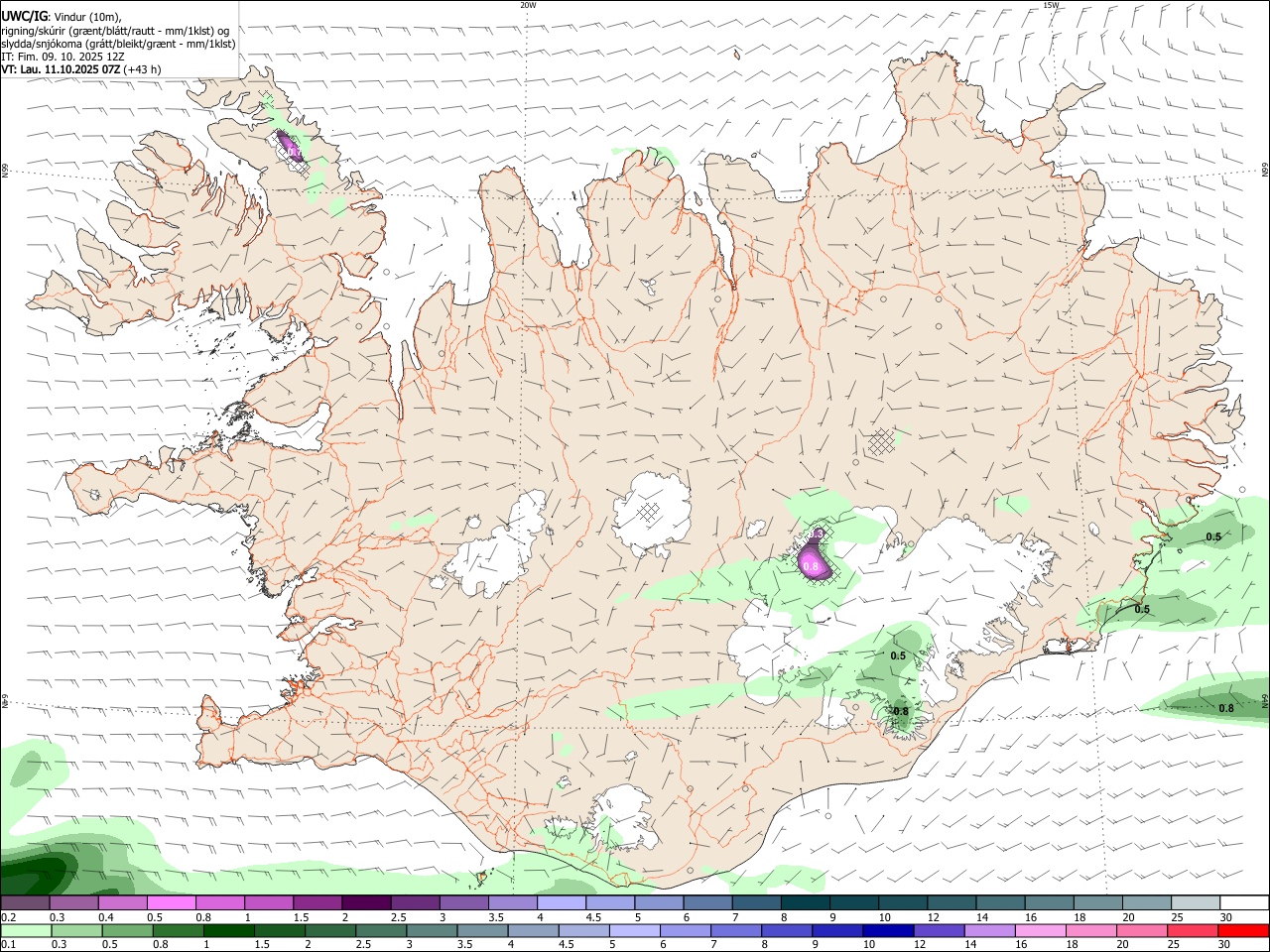This screenshot has height=952, width=1270.
Task: Select the 'slydda/snjókoma' legend description line
Action: coord(118,44)
